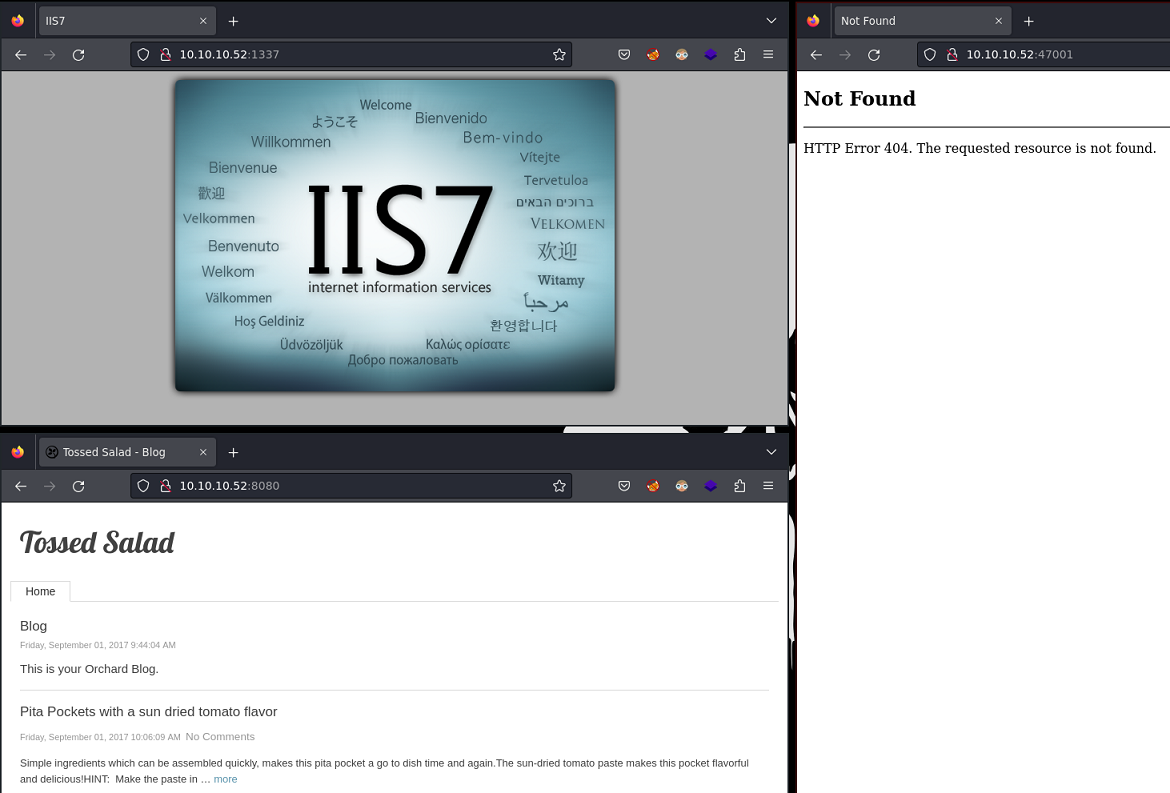Focus the address bar showing 10.10.10.52:1337
Viewport: 1170px width, 793px height.
[350, 55]
